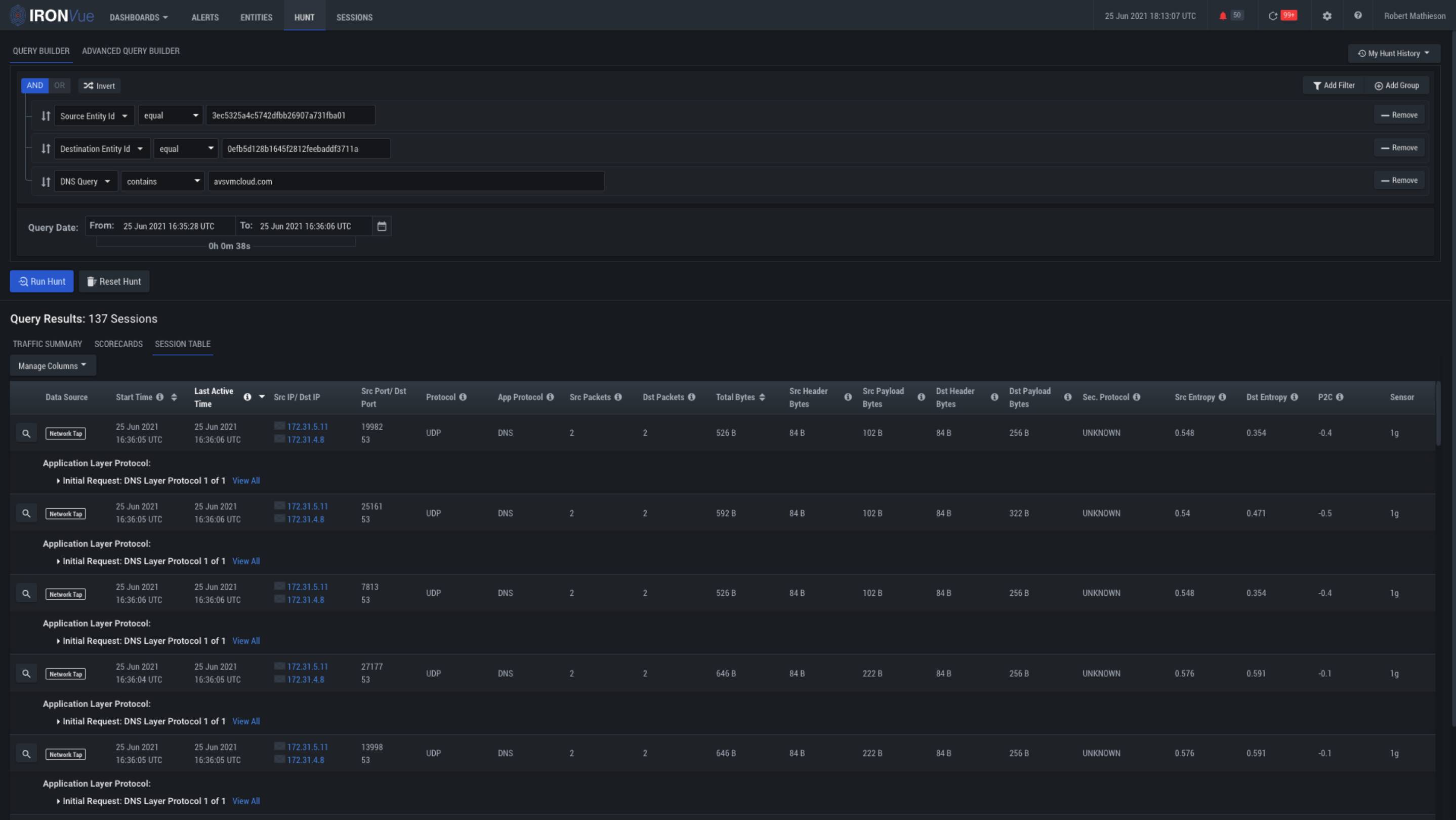Select the AND logic toggle
The width and height of the screenshot is (1456, 820).
(34, 86)
